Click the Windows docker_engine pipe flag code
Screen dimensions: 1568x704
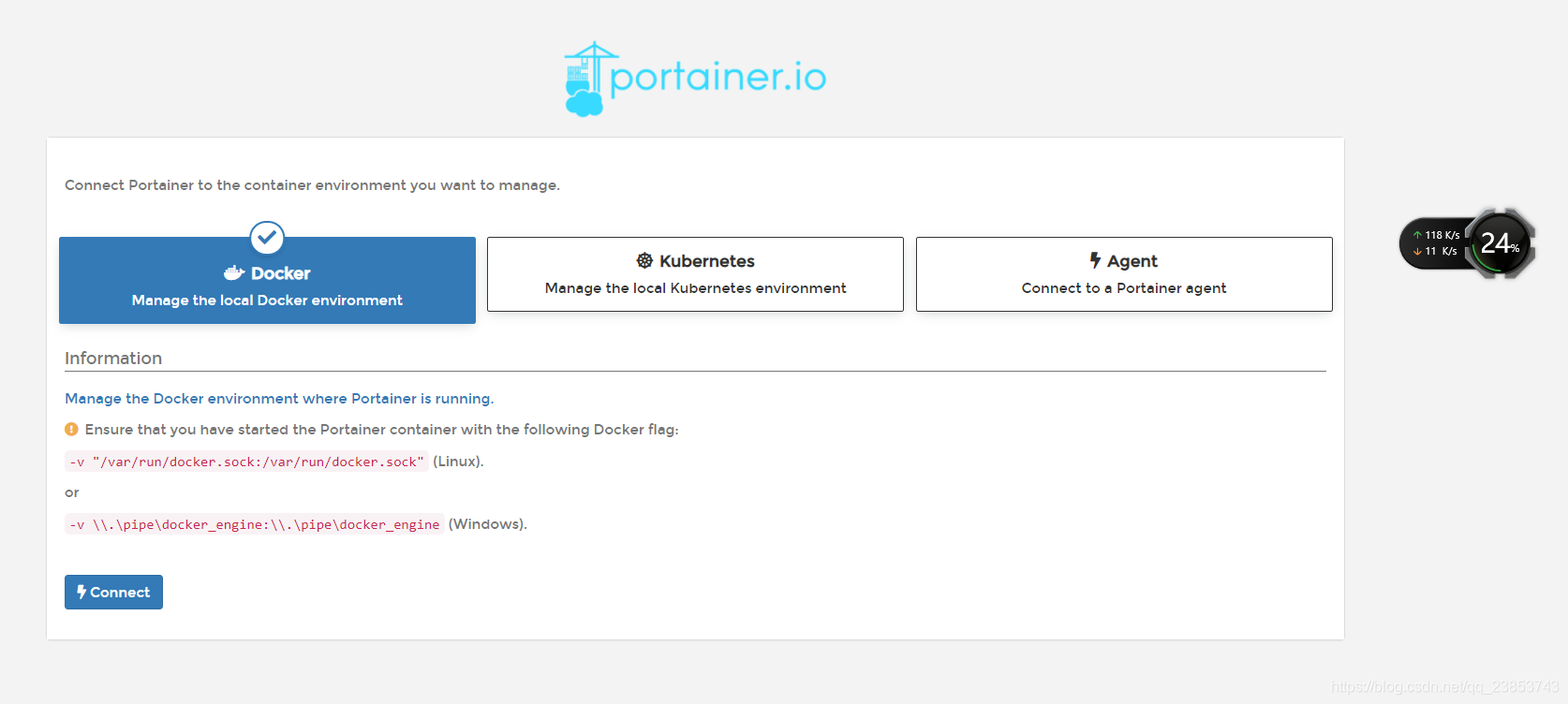254,524
